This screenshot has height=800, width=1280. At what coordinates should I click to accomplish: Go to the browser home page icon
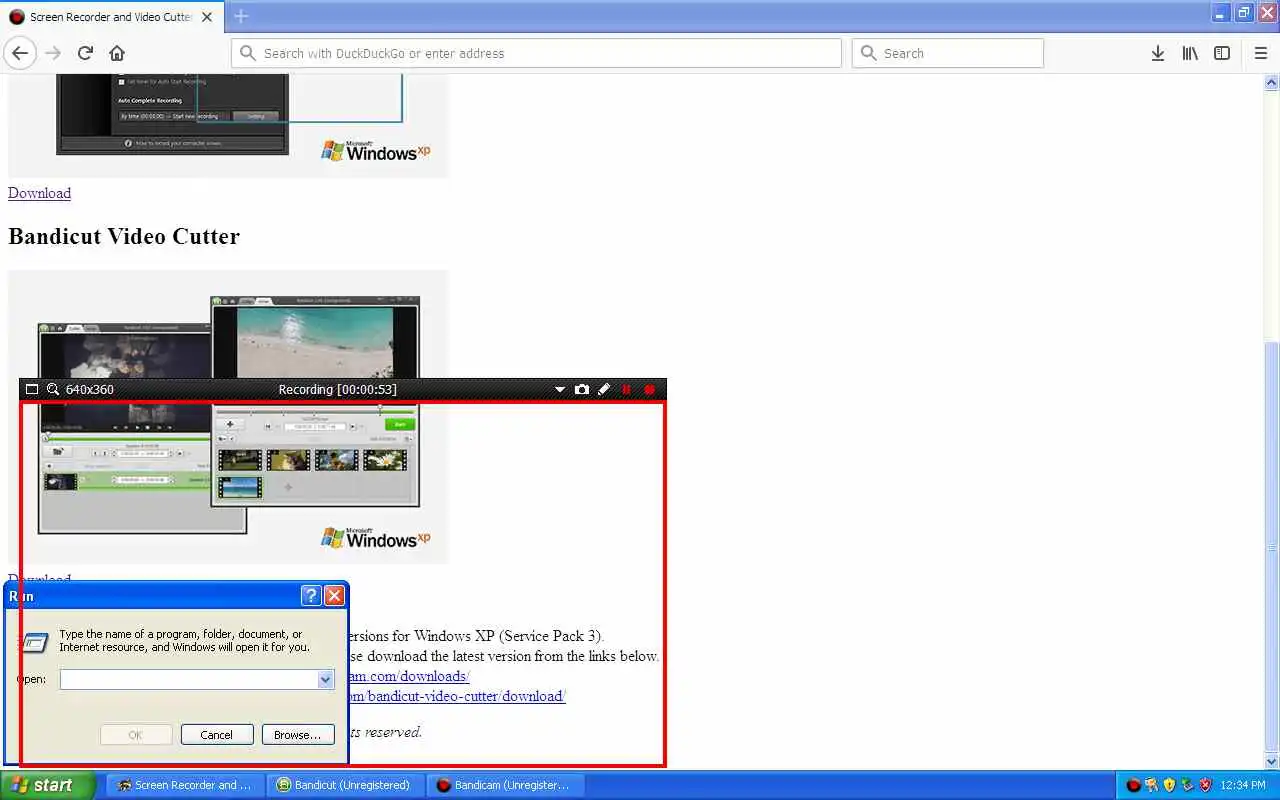point(117,53)
